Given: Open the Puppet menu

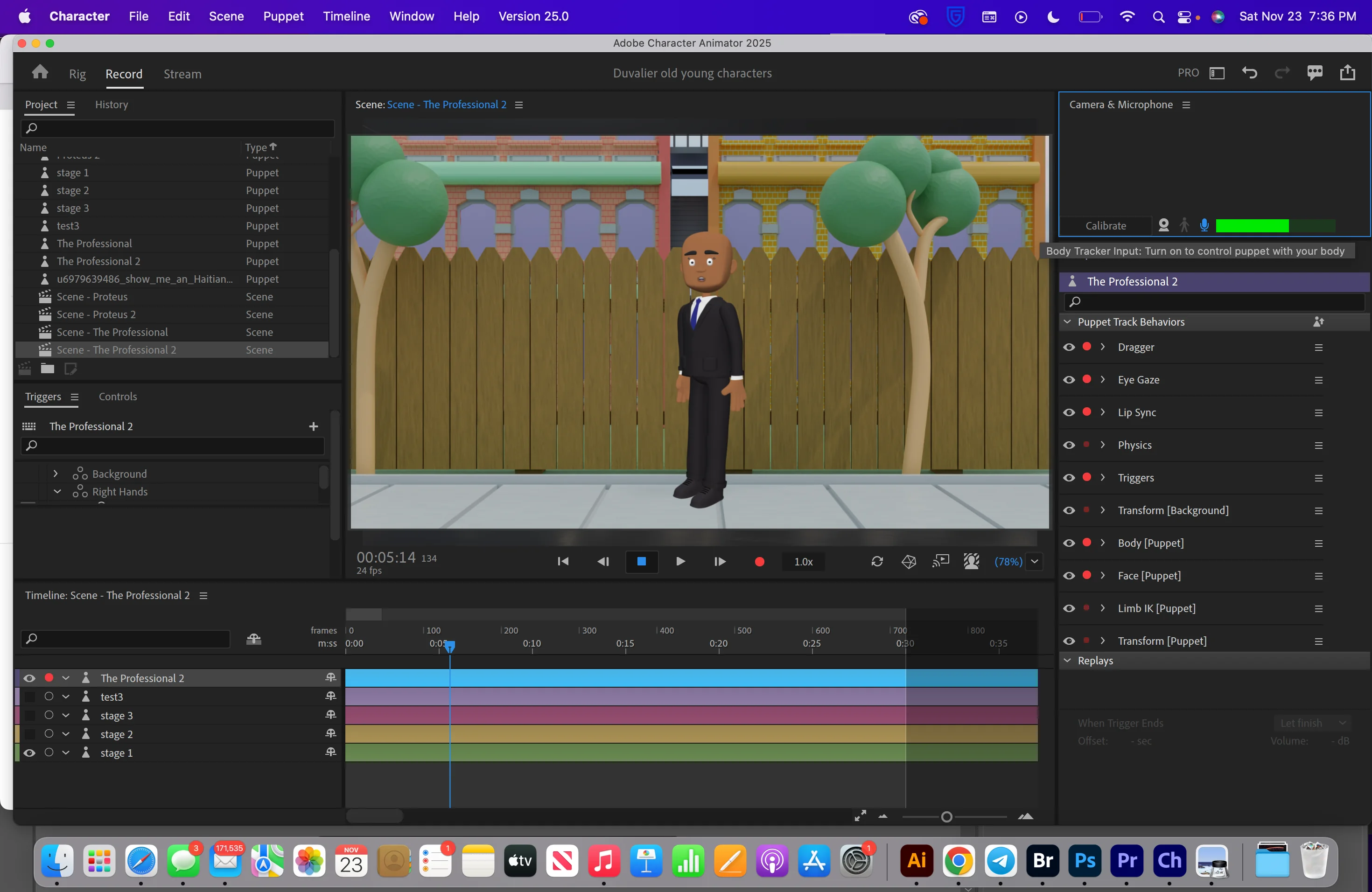Looking at the screenshot, I should pos(283,16).
